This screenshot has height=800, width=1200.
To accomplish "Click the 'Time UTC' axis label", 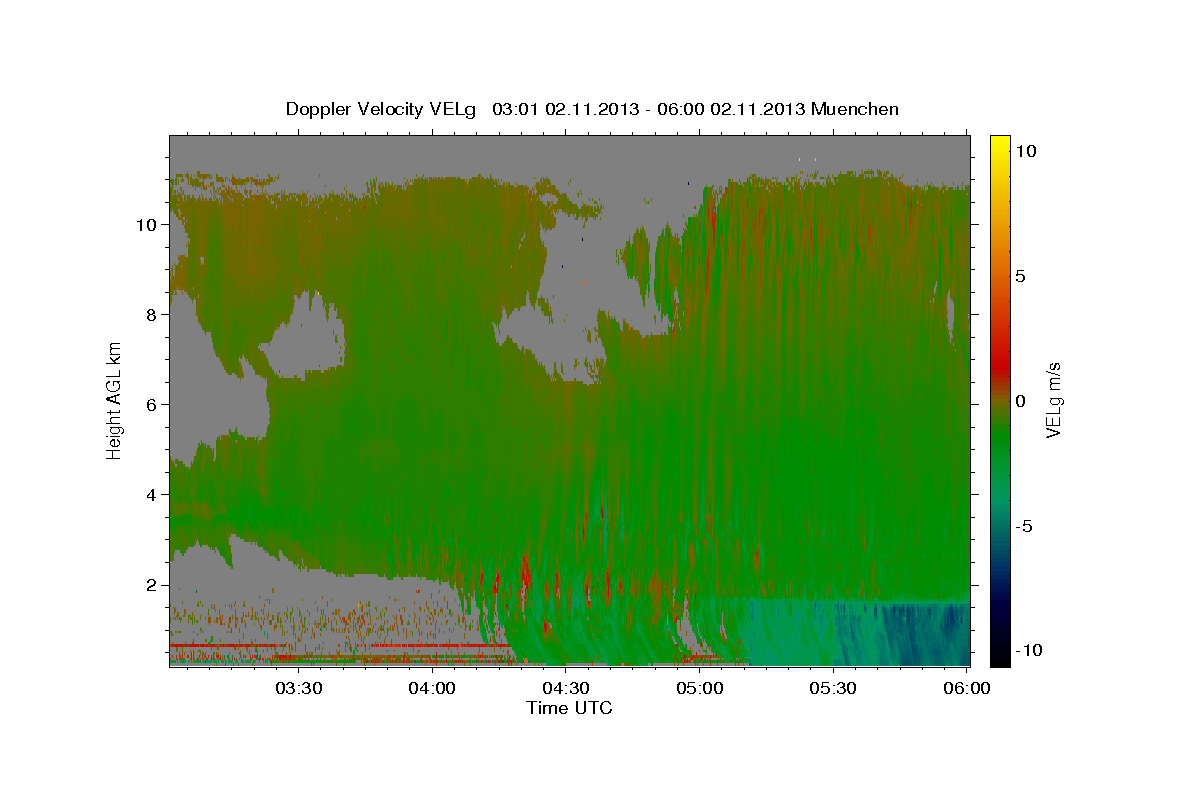I will pyautogui.click(x=569, y=708).
